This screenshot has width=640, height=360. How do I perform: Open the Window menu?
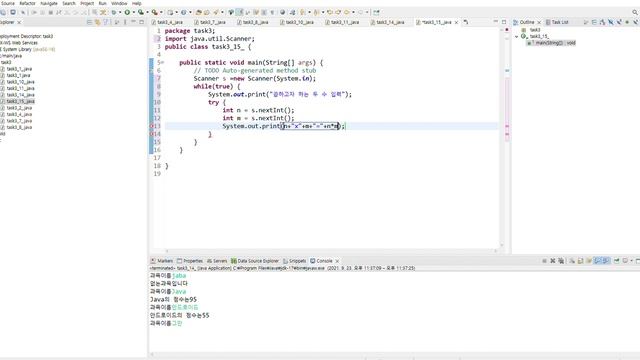119,3
